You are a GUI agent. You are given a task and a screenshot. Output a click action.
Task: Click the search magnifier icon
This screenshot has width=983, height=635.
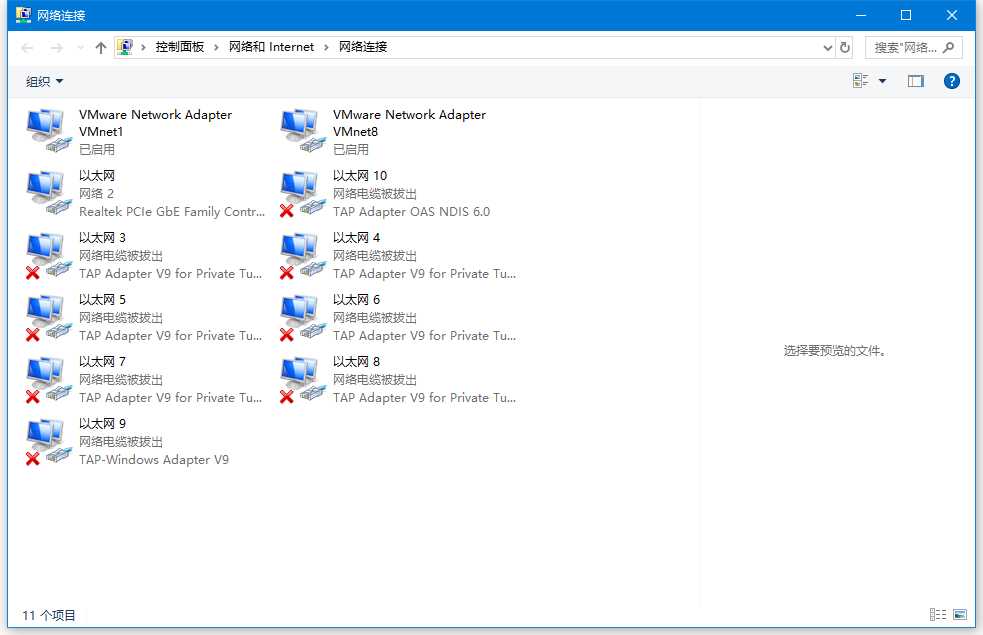948,47
